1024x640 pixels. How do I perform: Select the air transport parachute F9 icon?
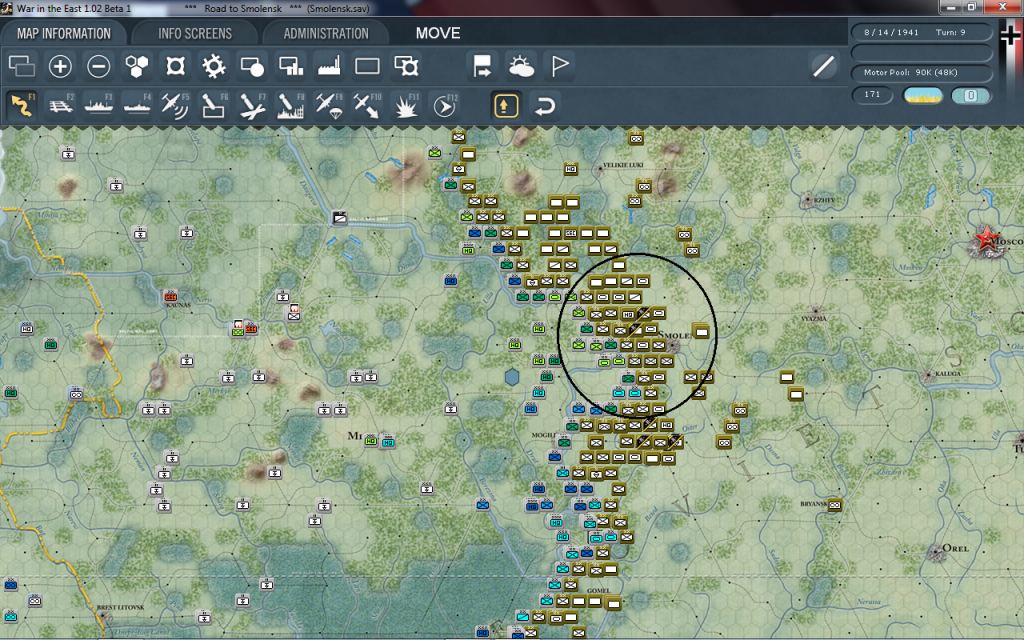coord(328,105)
